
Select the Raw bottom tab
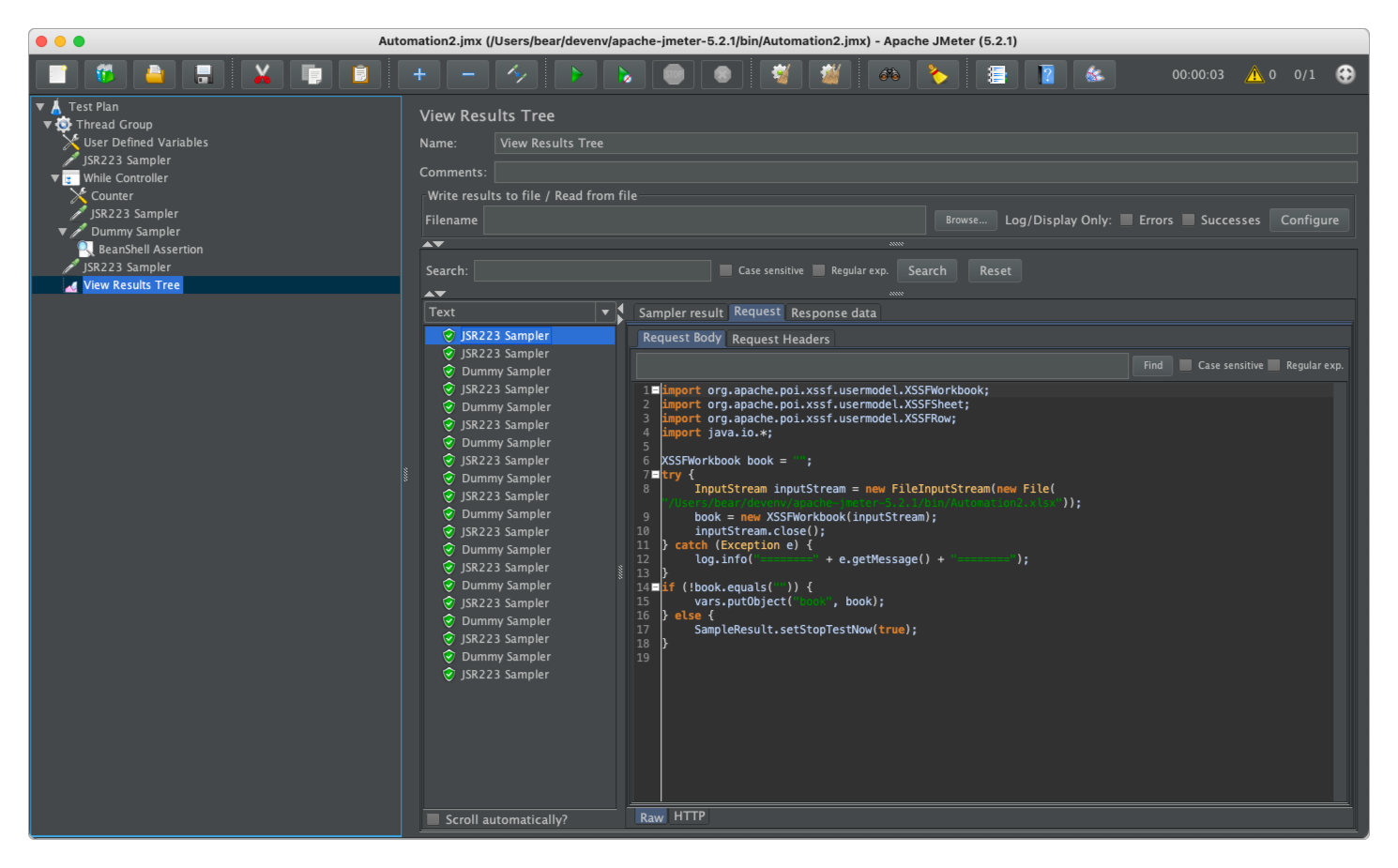click(652, 817)
